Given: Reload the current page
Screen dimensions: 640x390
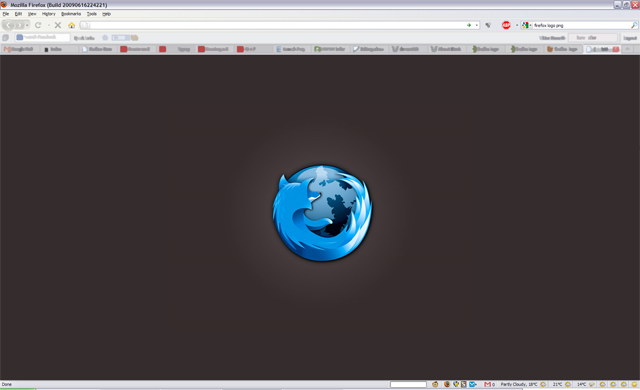Looking at the screenshot, I should click(38, 25).
